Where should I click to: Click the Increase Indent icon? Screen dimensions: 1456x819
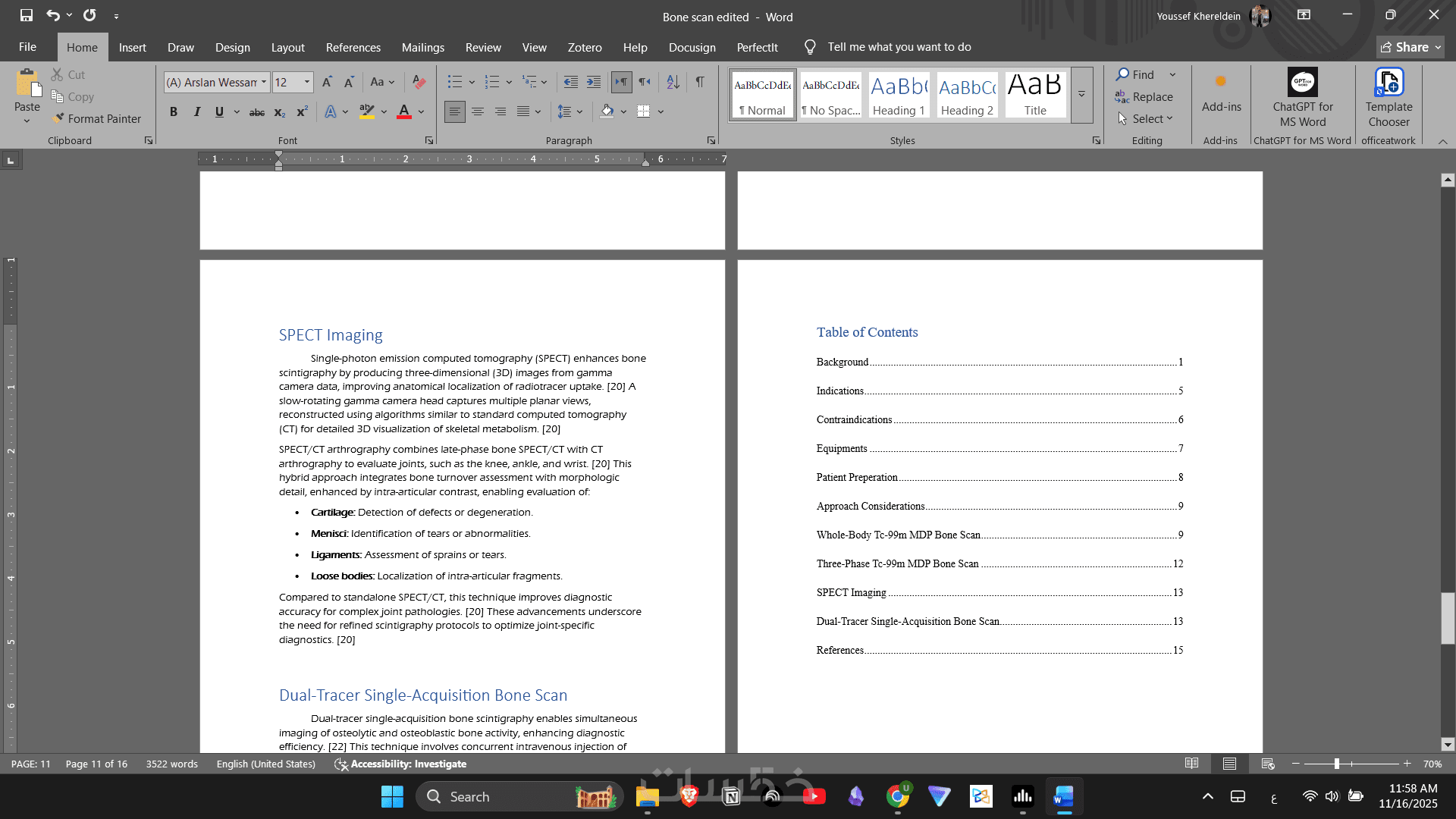594,82
